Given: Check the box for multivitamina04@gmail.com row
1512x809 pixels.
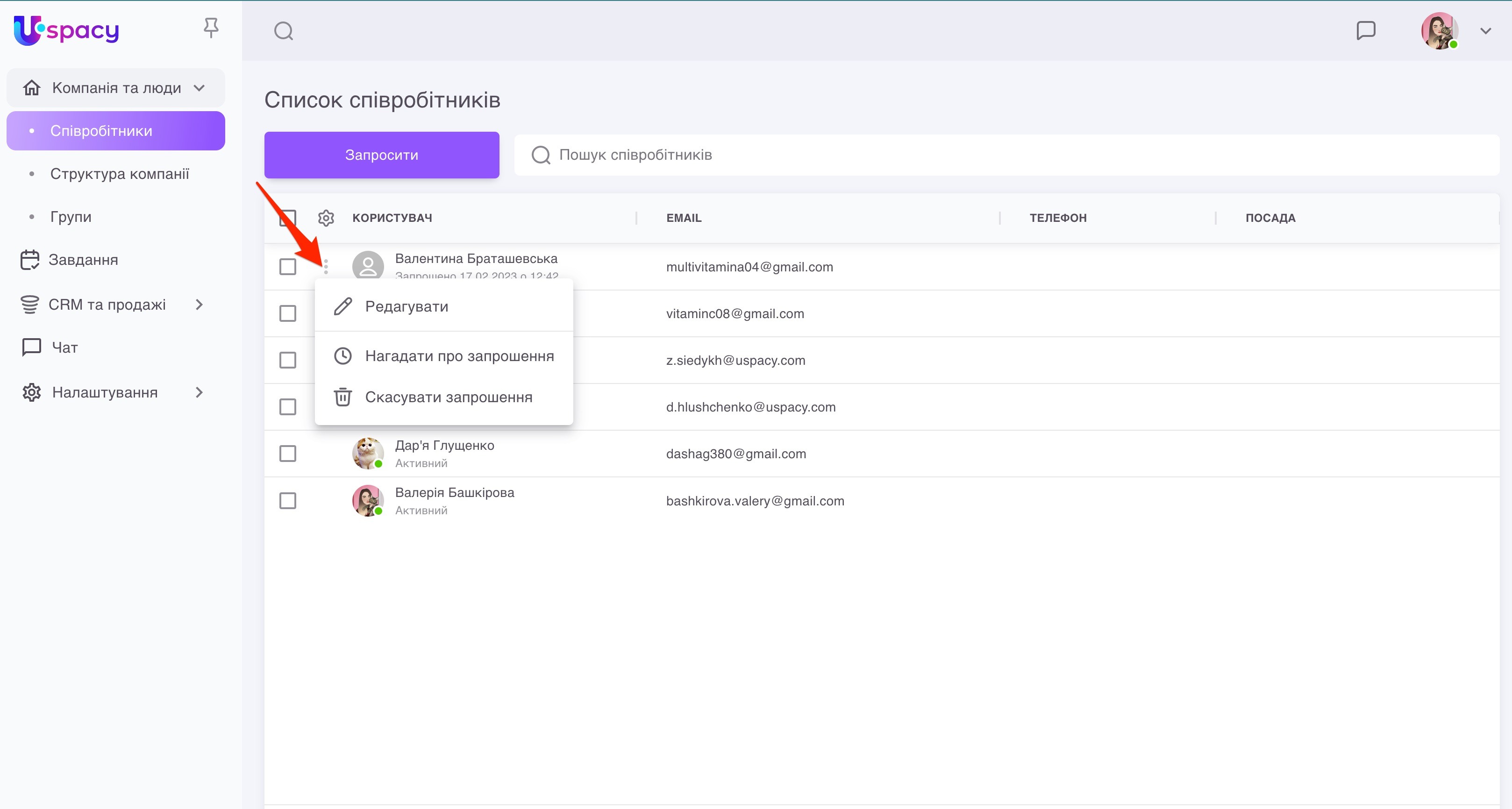Looking at the screenshot, I should tap(288, 267).
